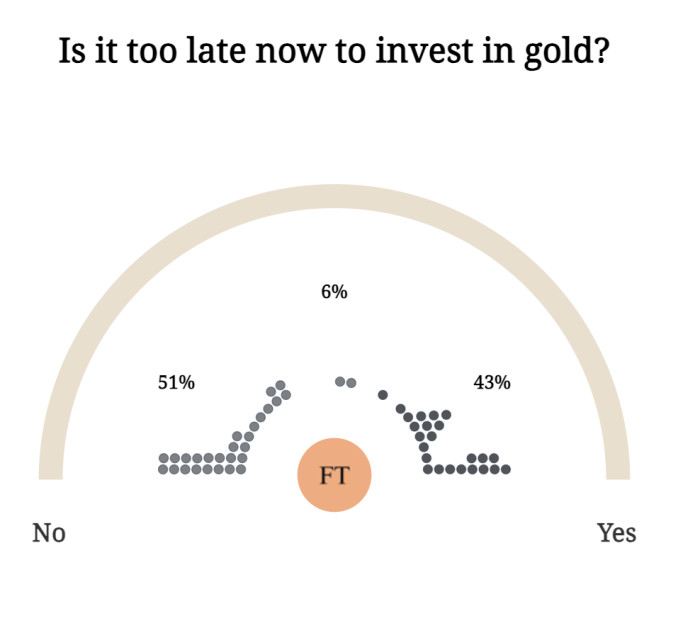Click the pair of gray dots under 6%

[345, 382]
